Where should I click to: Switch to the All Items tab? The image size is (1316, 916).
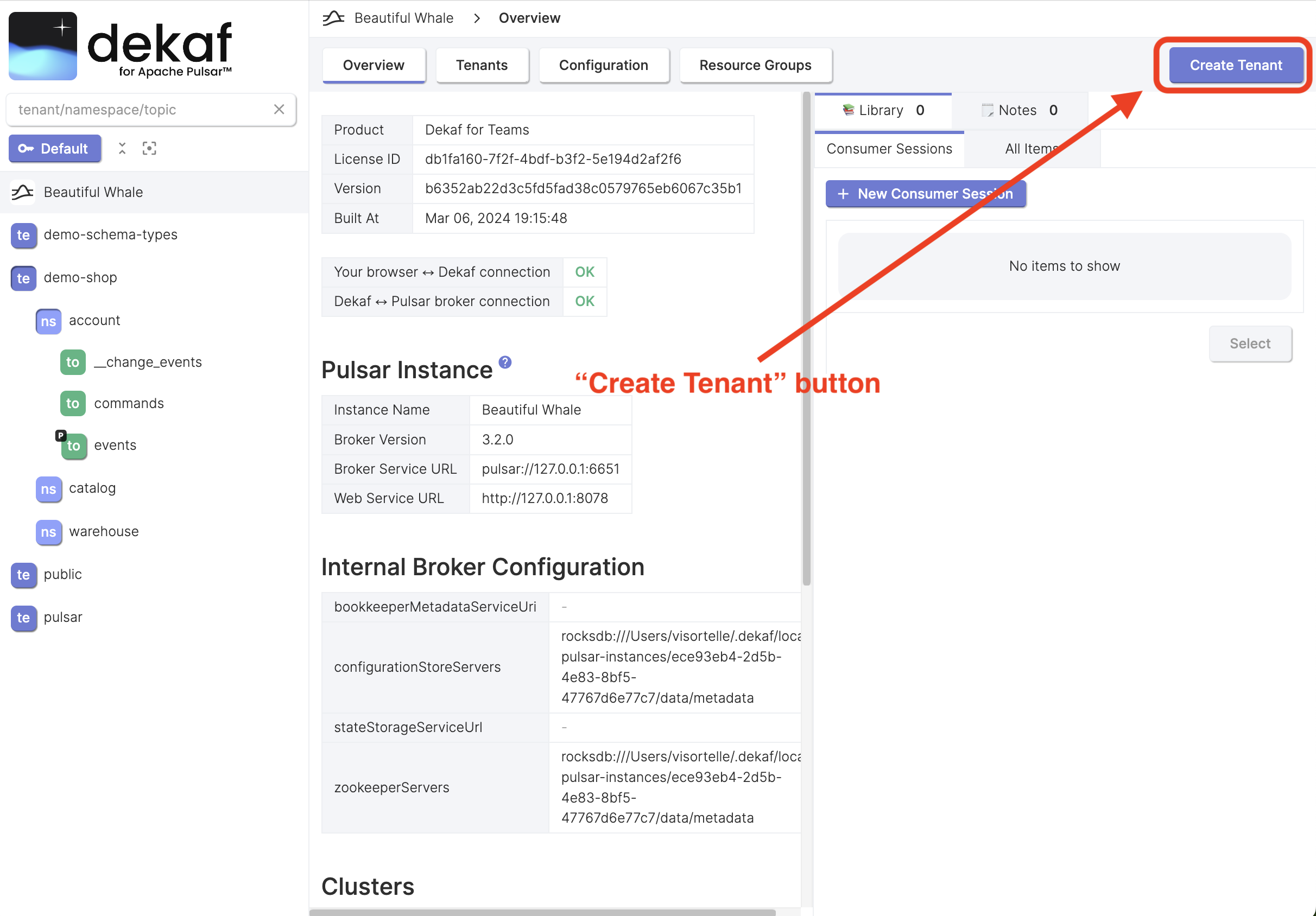1032,149
